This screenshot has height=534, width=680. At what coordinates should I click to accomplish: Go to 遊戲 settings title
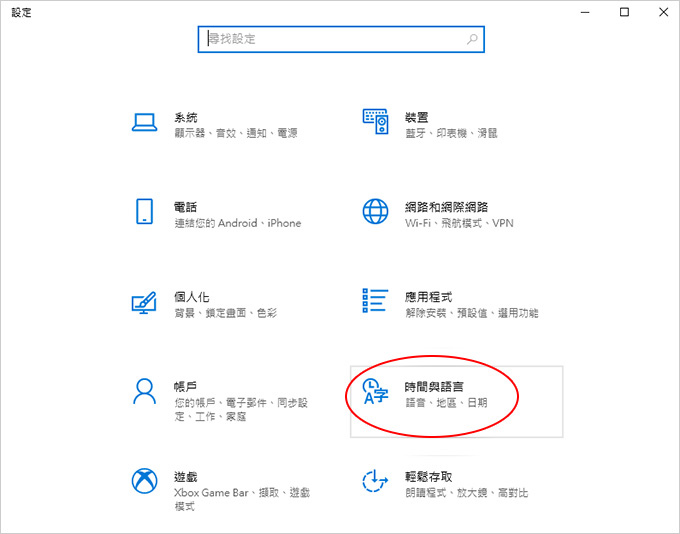click(x=186, y=477)
